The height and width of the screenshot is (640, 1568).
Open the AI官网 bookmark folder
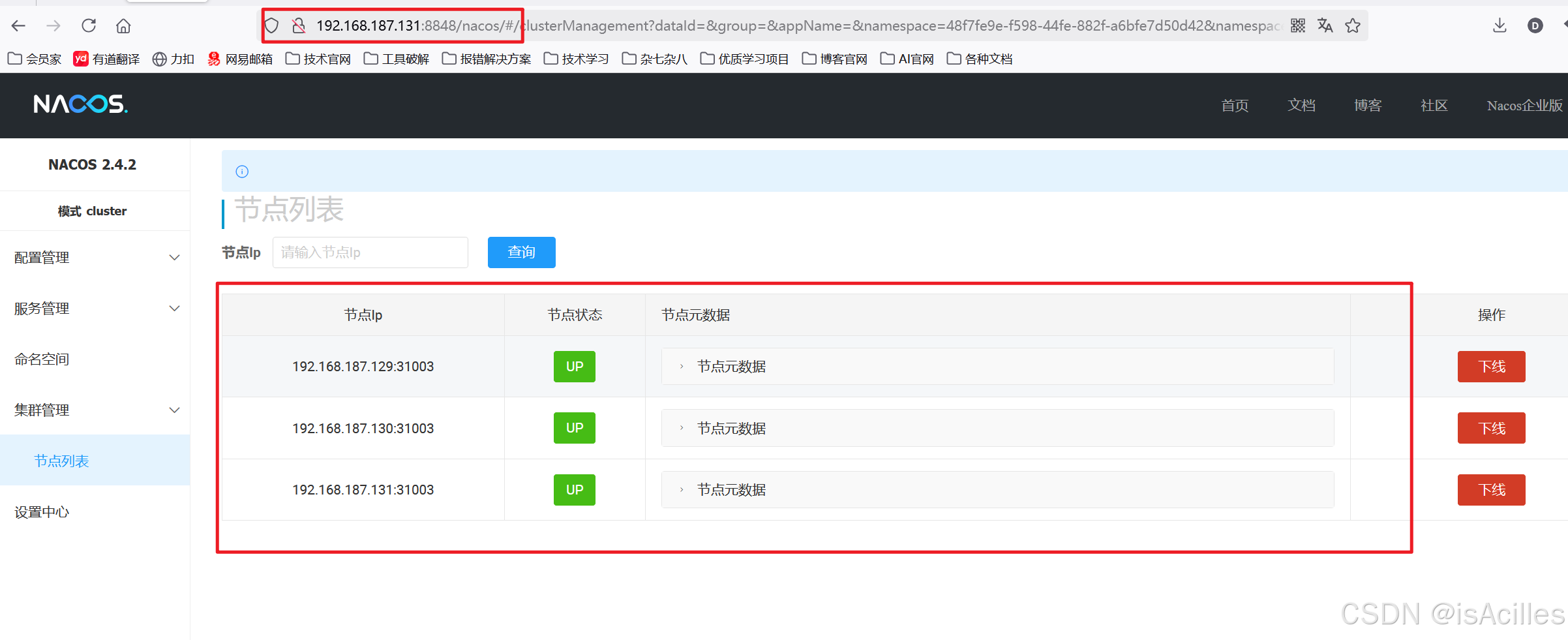pos(907,59)
